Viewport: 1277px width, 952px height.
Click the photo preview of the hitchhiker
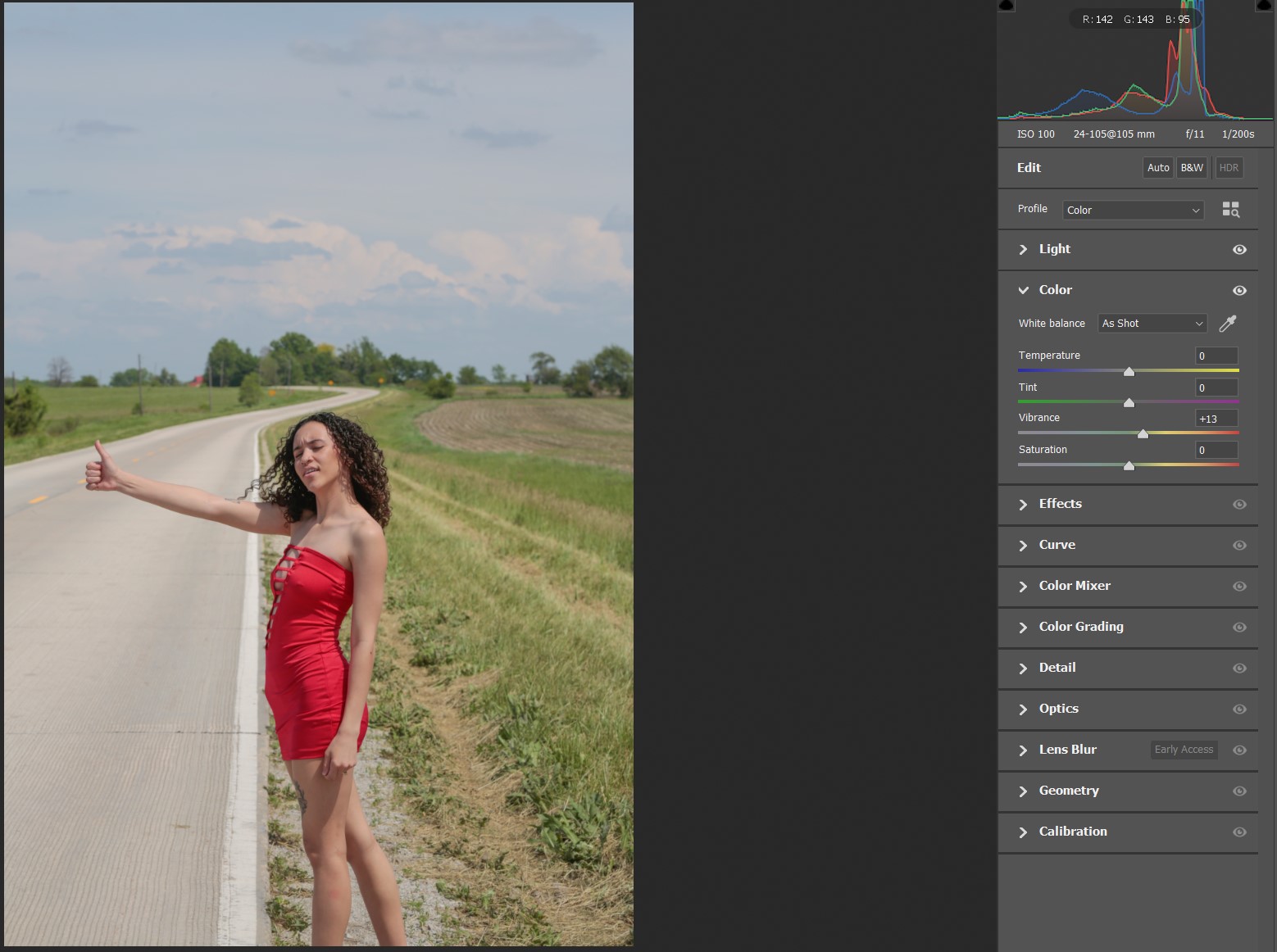(319, 474)
